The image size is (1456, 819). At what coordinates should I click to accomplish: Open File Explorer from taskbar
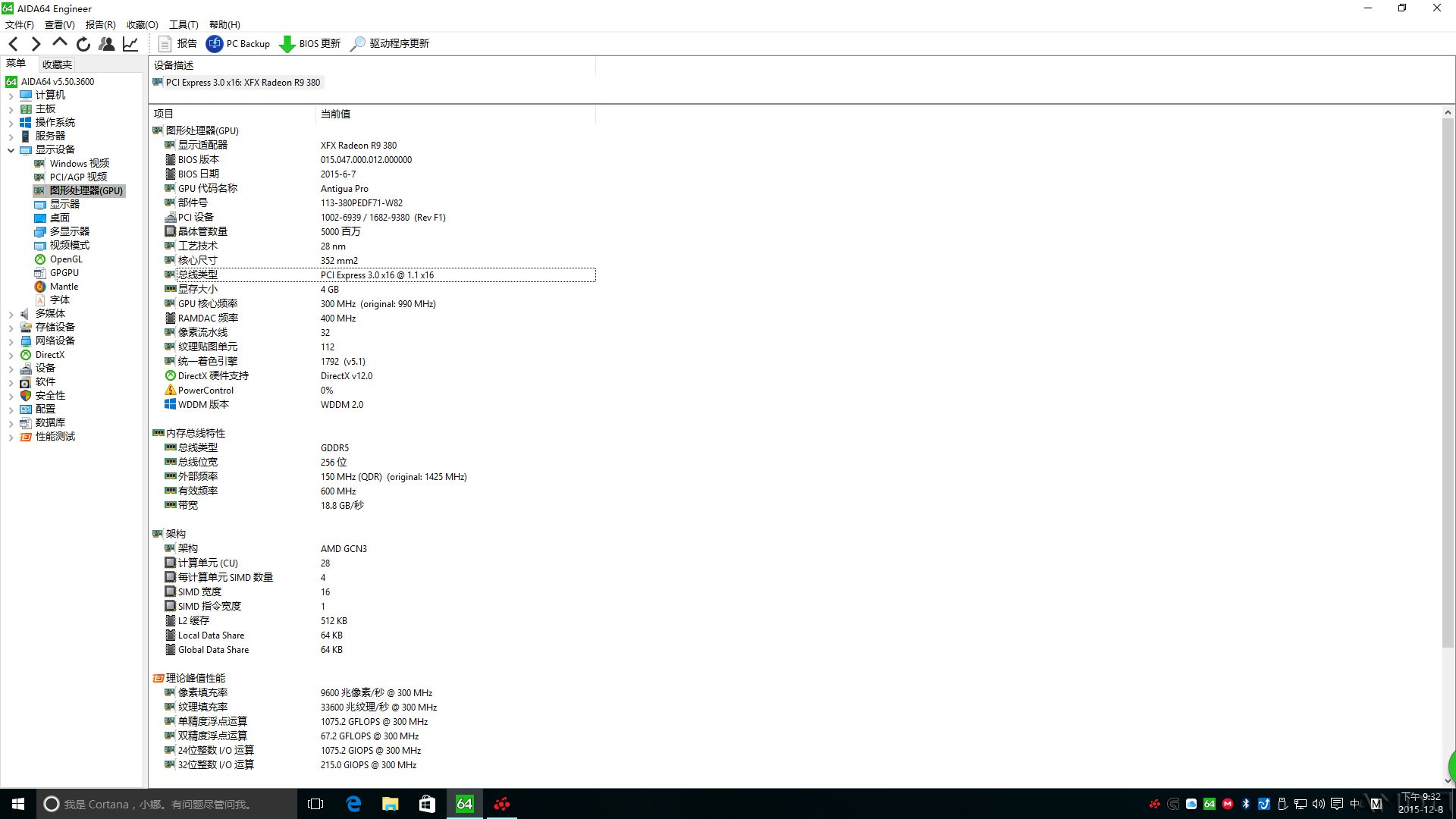[391, 804]
